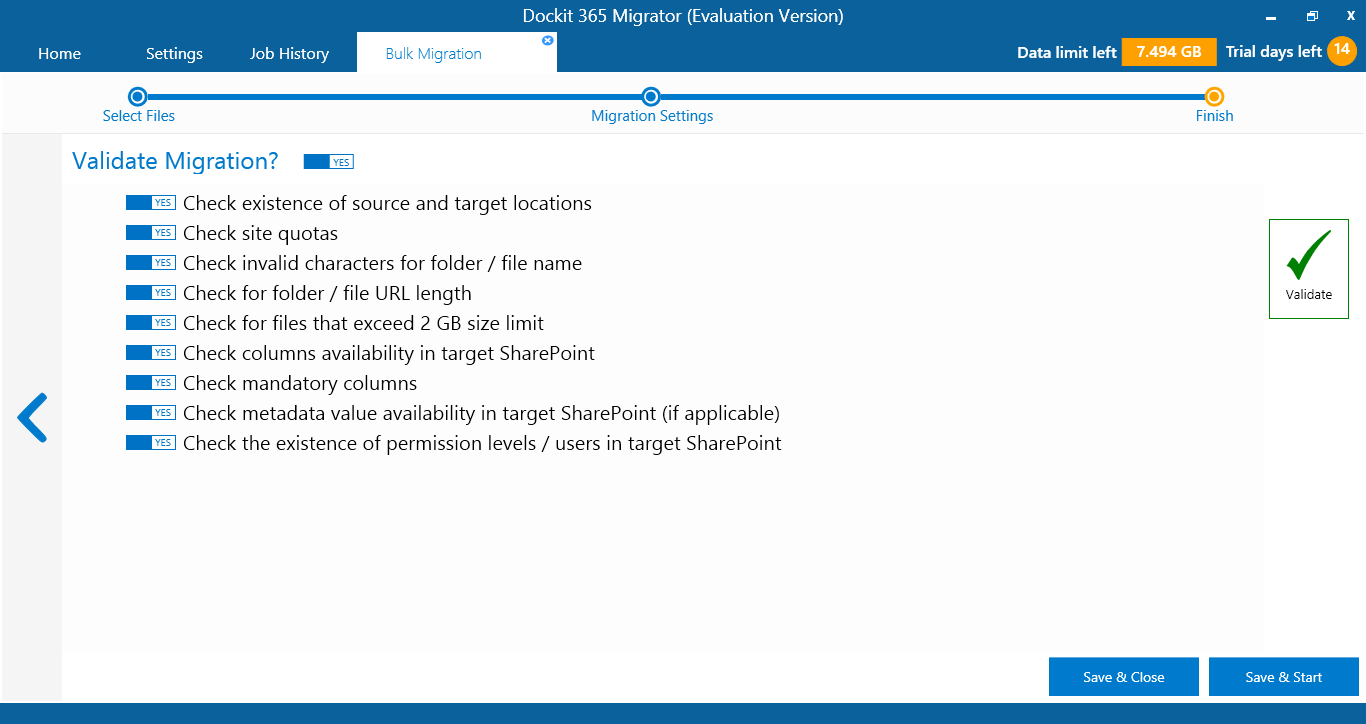This screenshot has width=1366, height=724.
Task: Click the Trial days left badge showing 14
Action: pyautogui.click(x=1341, y=51)
